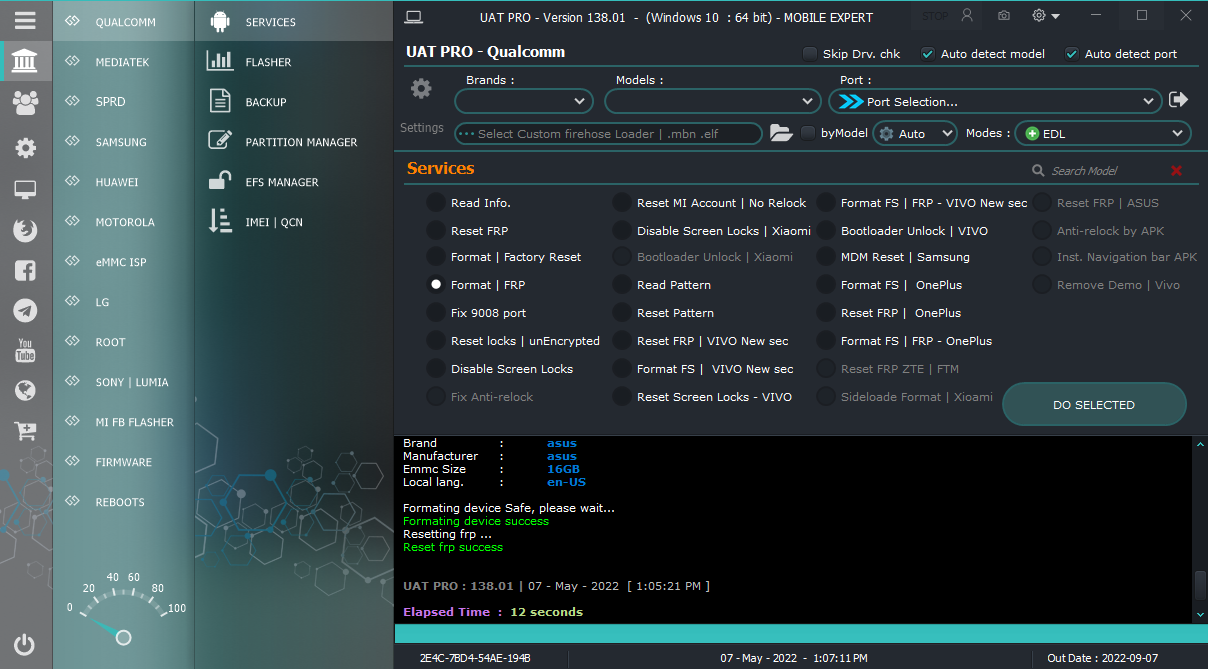The height and width of the screenshot is (669, 1208).
Task: Toggle Auto detect model checkbox
Action: coord(927,54)
